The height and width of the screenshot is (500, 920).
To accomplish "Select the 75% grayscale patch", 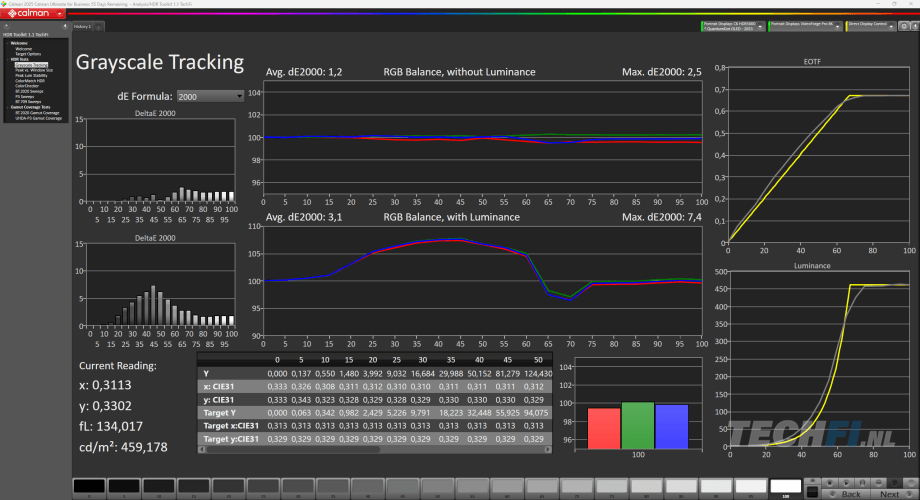I will pyautogui.click(x=611, y=486).
